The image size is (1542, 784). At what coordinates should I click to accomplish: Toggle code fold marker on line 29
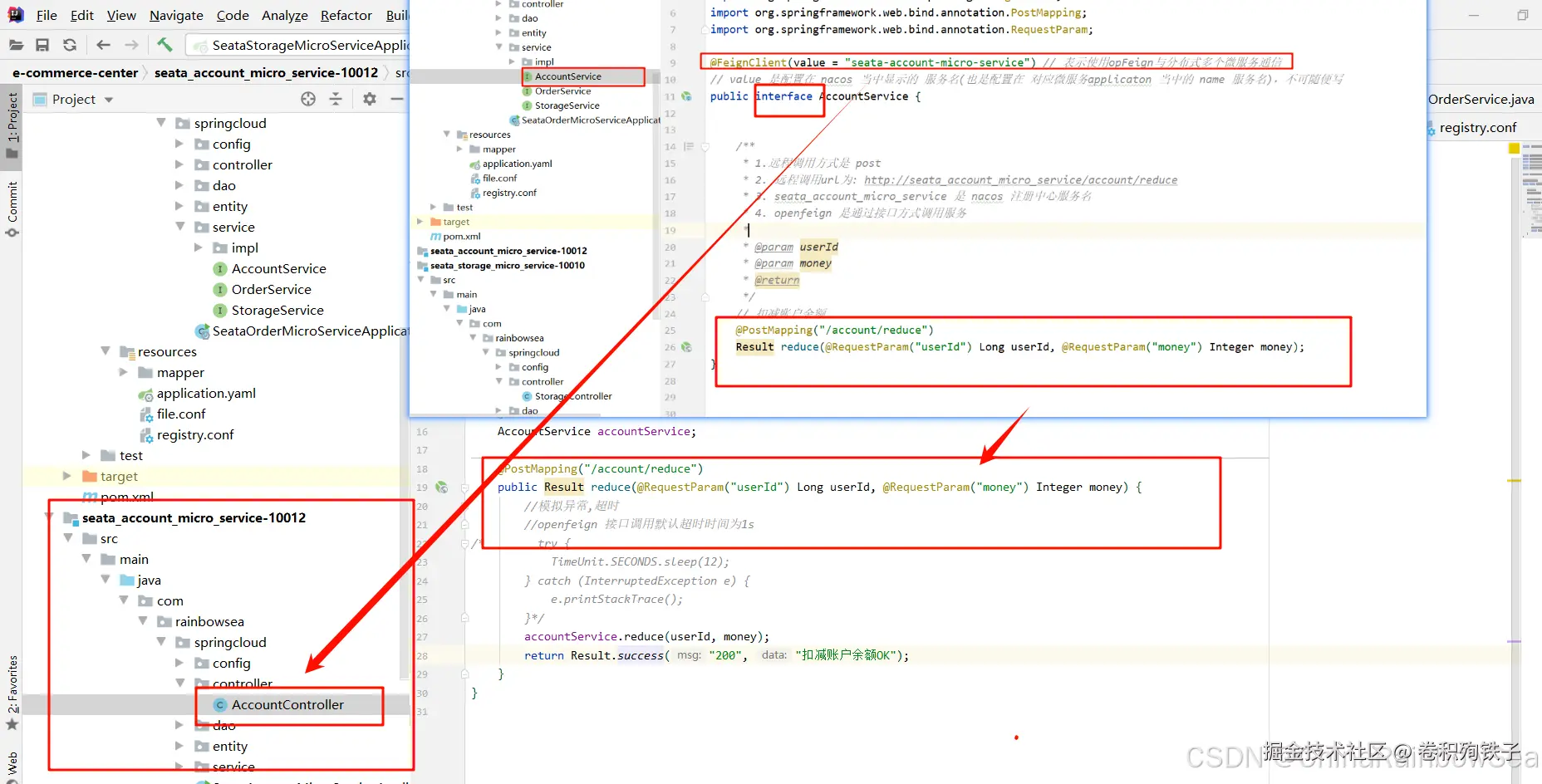[x=464, y=674]
